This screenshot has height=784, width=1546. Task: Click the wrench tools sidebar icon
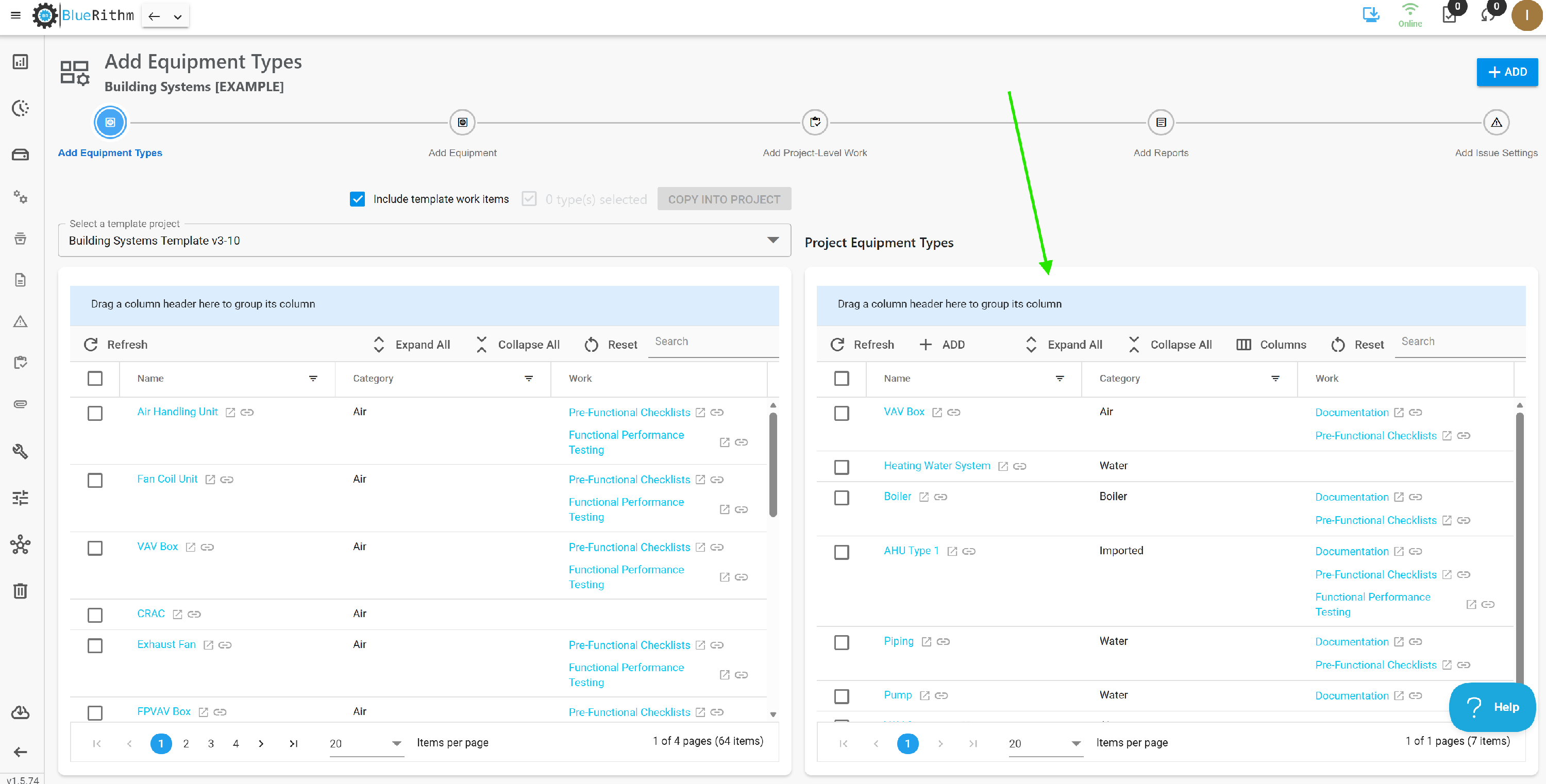click(21, 451)
